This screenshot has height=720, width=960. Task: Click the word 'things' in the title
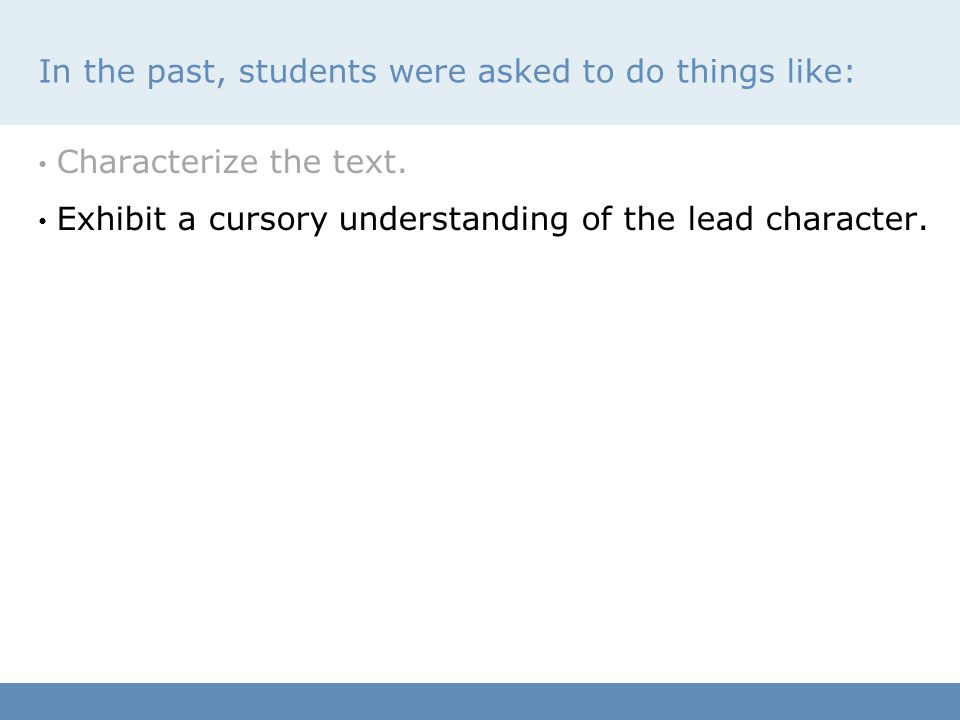point(726,72)
